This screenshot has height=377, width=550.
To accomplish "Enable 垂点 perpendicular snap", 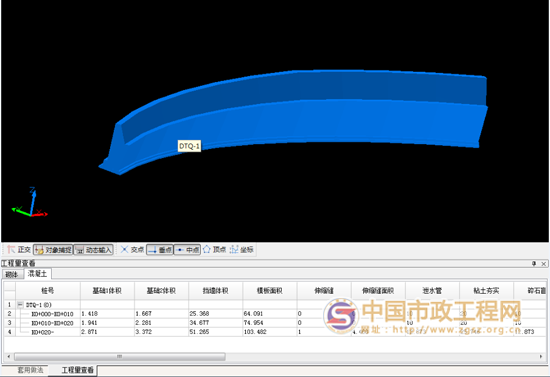I will point(160,250).
